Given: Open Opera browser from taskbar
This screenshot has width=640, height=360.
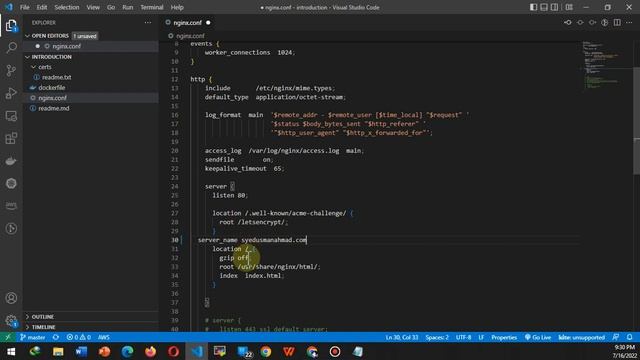Looking at the screenshot, I should point(173,351).
